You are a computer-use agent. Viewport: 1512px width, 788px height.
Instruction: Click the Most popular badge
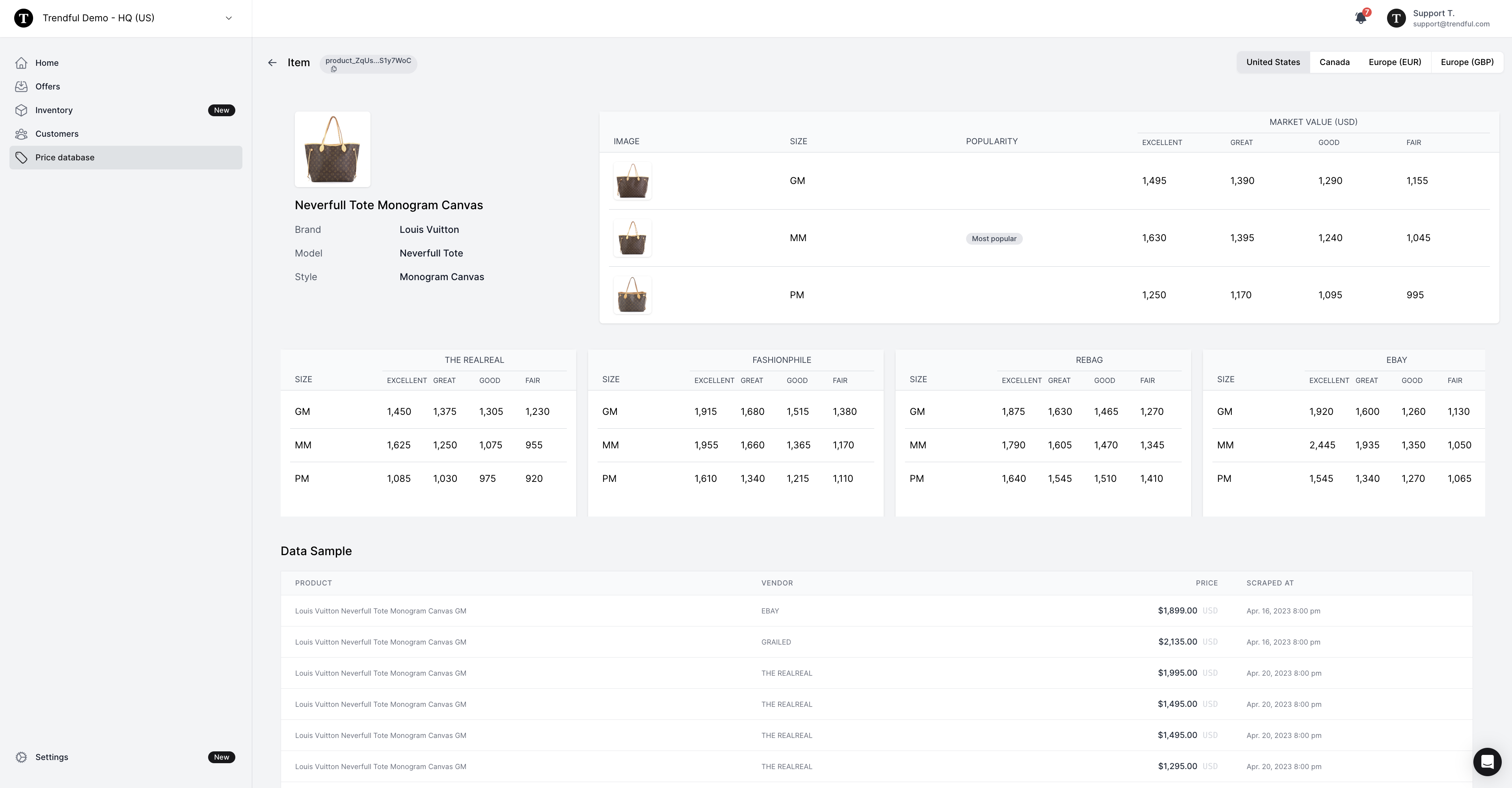[x=994, y=238]
